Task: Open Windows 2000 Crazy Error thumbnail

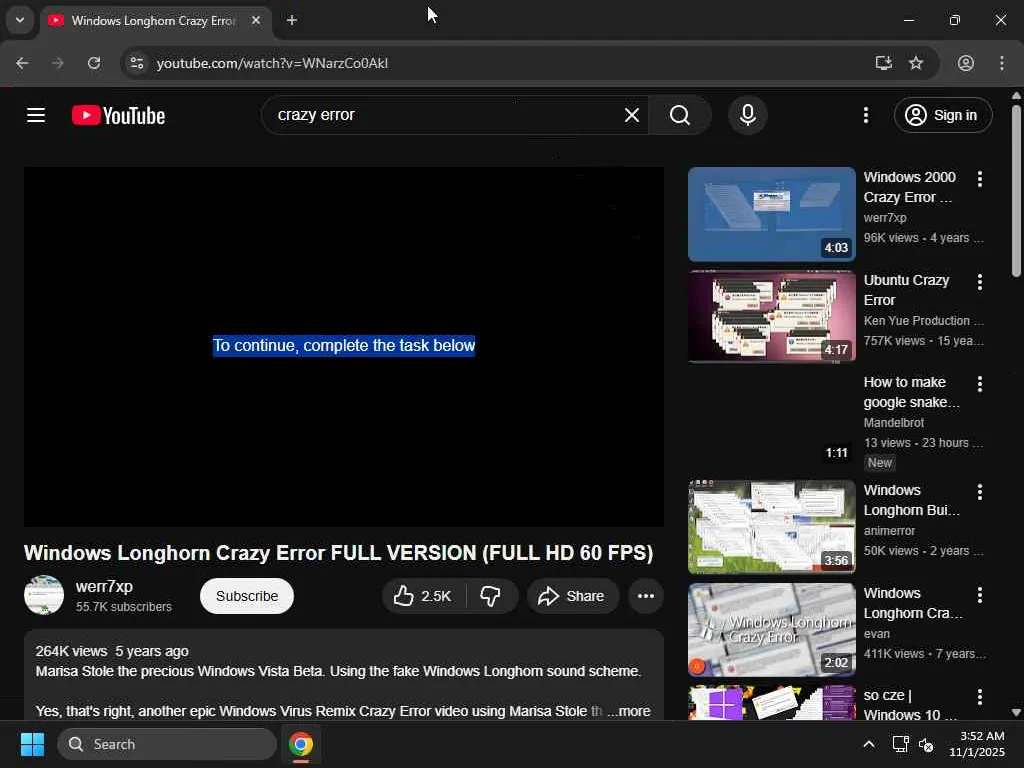Action: 771,214
